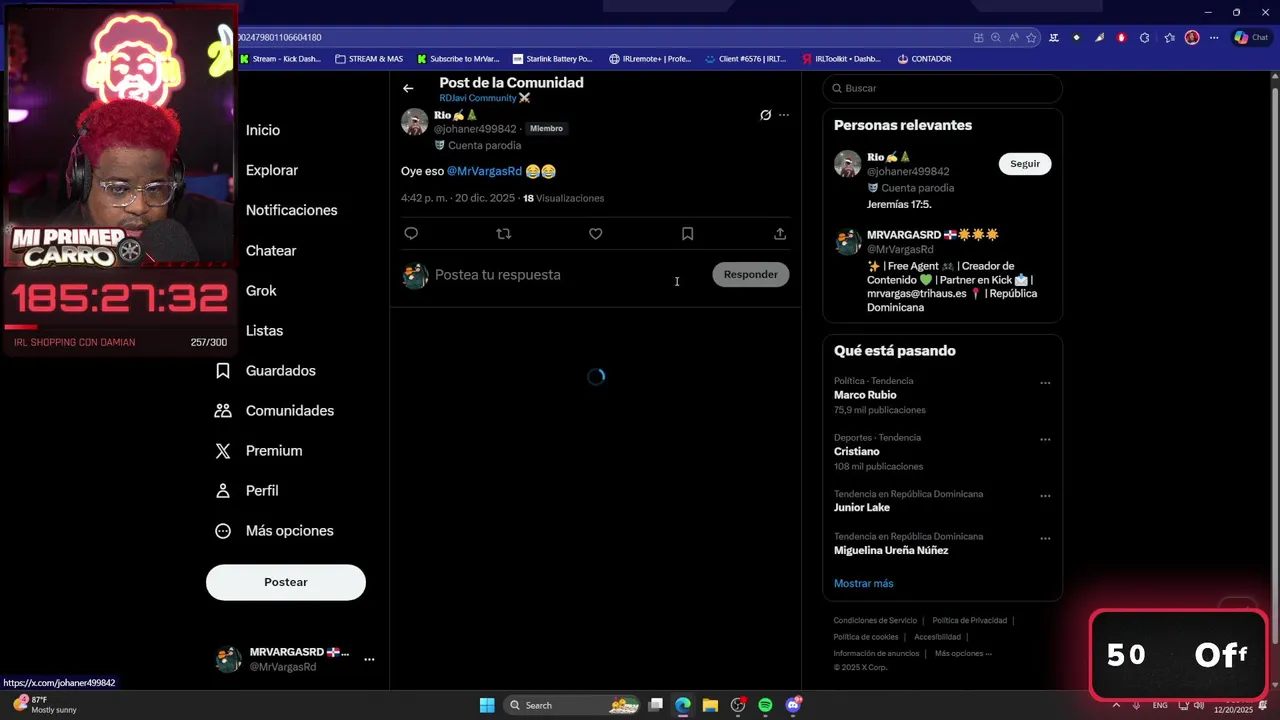The height and width of the screenshot is (720, 1280).
Task: Open Chatear in the sidebar
Action: tap(271, 251)
